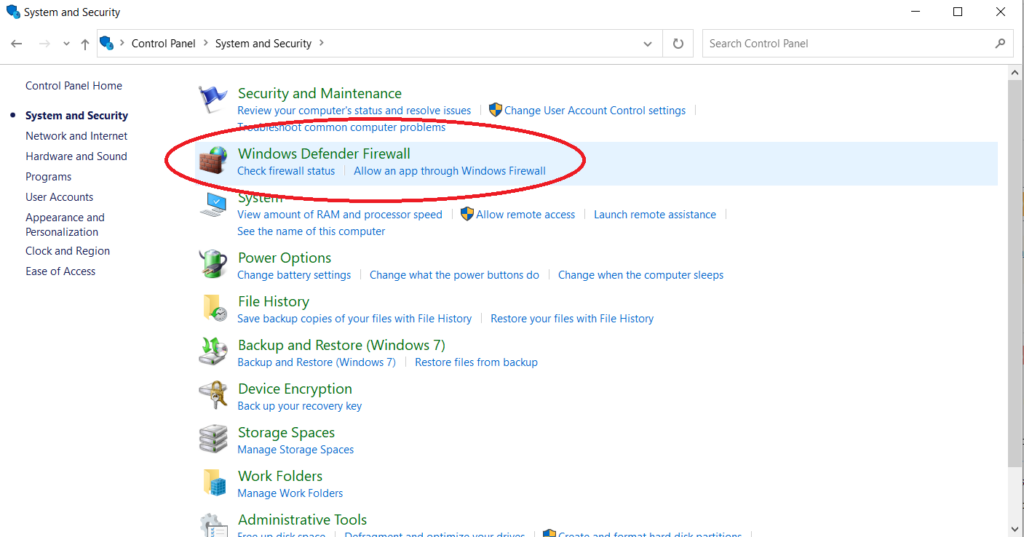The width and height of the screenshot is (1024, 537).
Task: Refresh the Control Panel view
Action: click(x=678, y=44)
